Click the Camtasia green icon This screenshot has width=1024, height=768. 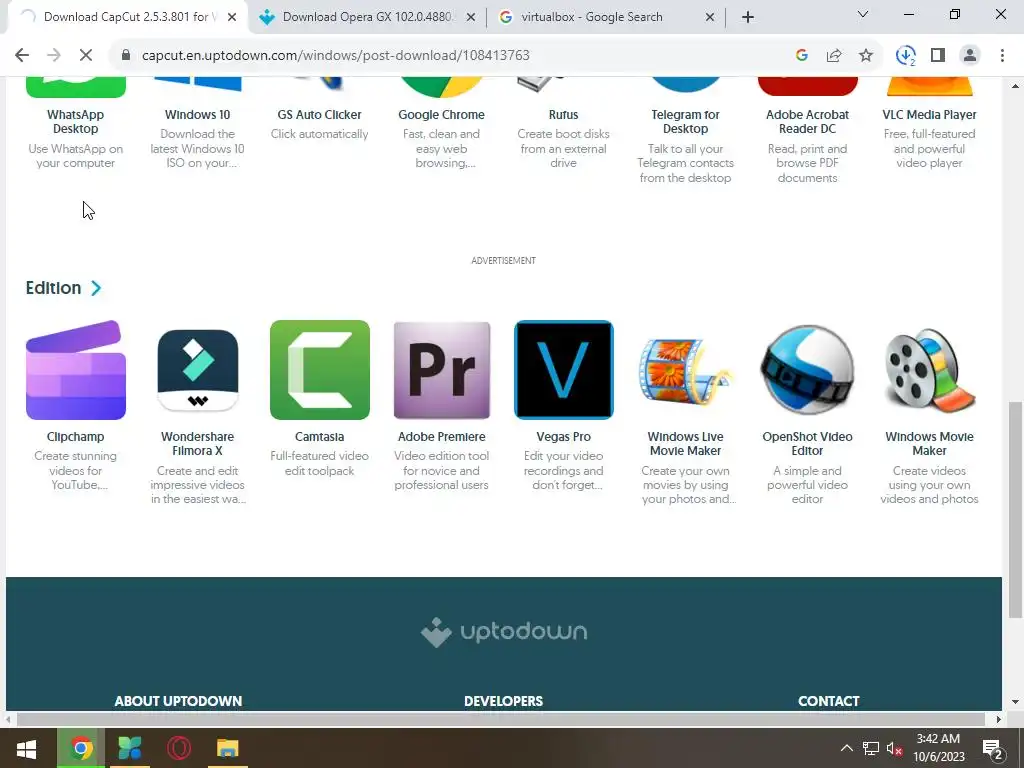point(319,370)
